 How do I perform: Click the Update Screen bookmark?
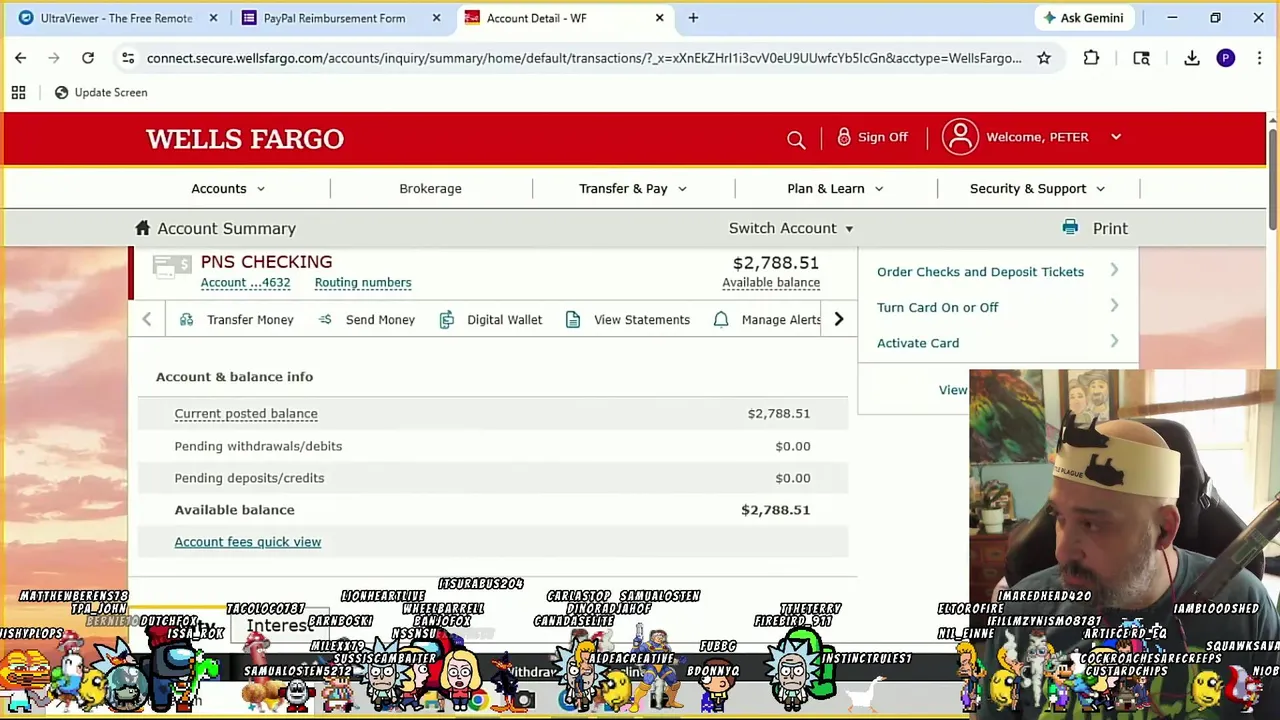100,92
